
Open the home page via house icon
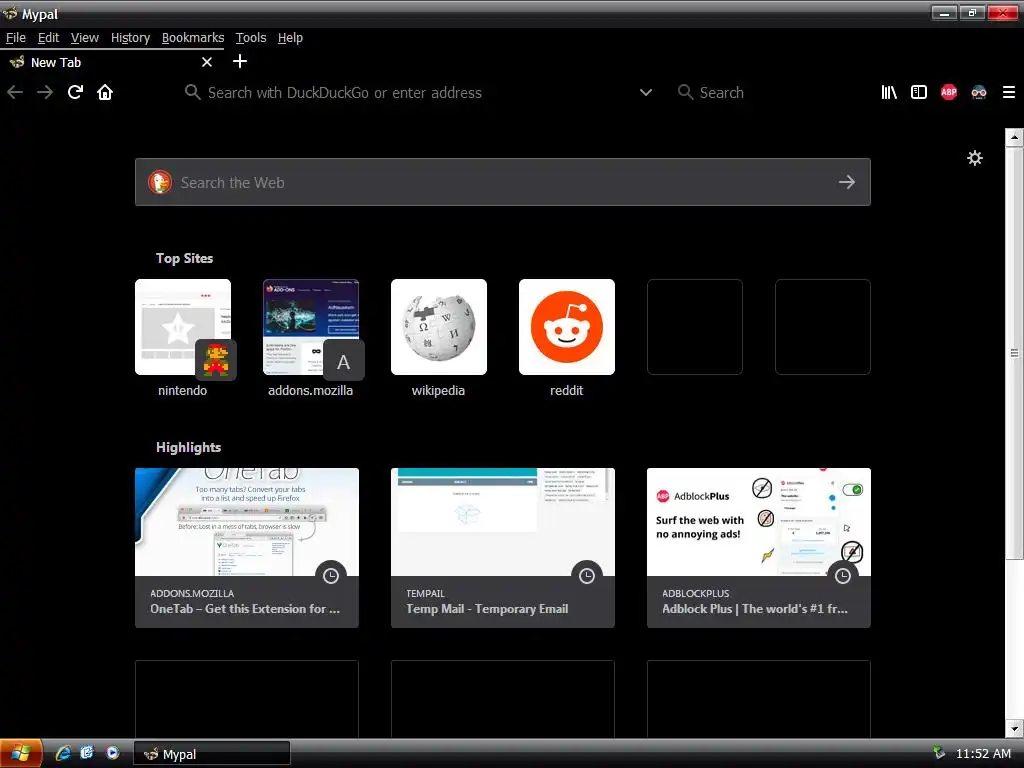pyautogui.click(x=105, y=92)
